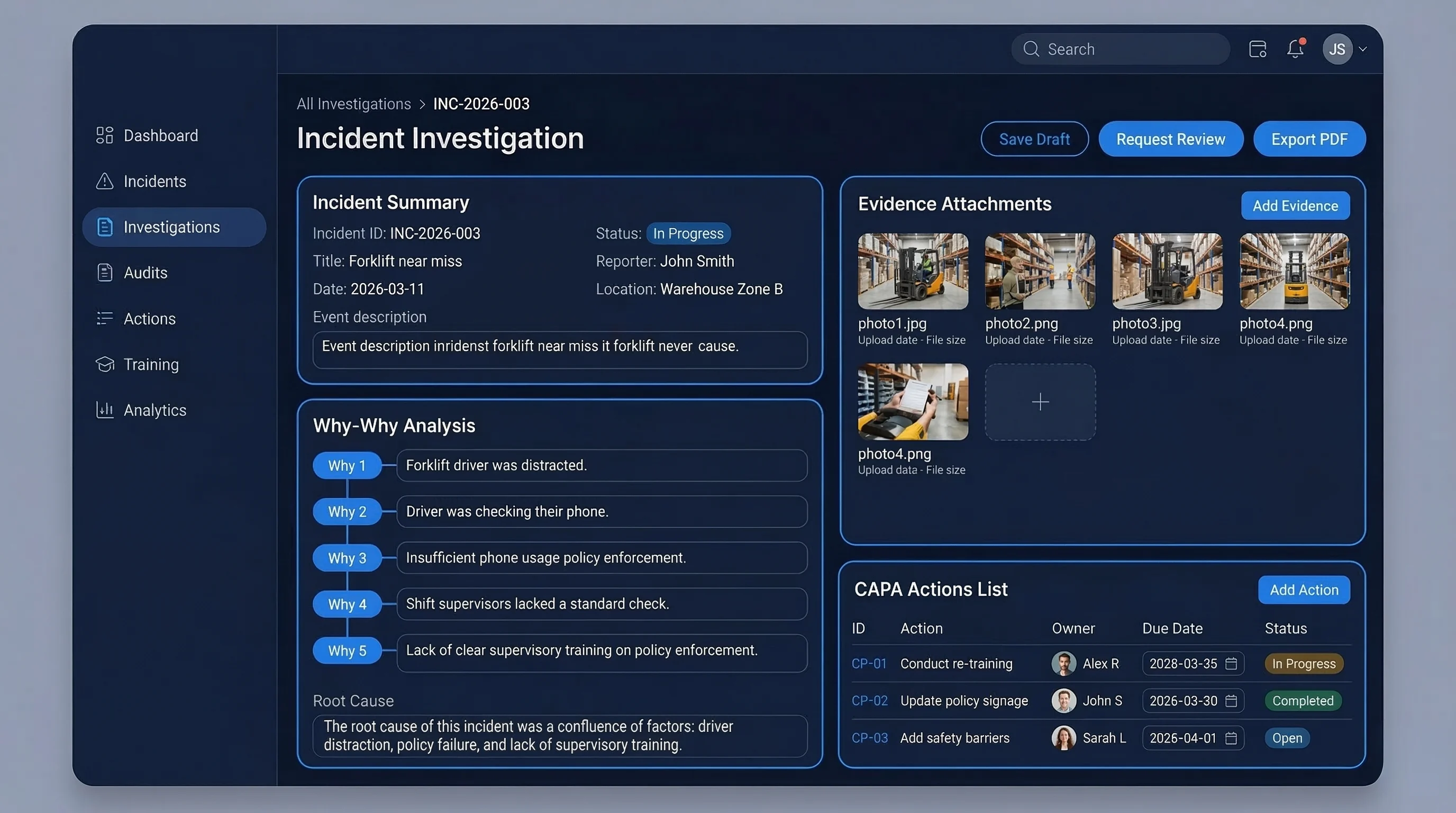The height and width of the screenshot is (813, 1456).
Task: Click the Save Draft button
Action: click(x=1034, y=139)
